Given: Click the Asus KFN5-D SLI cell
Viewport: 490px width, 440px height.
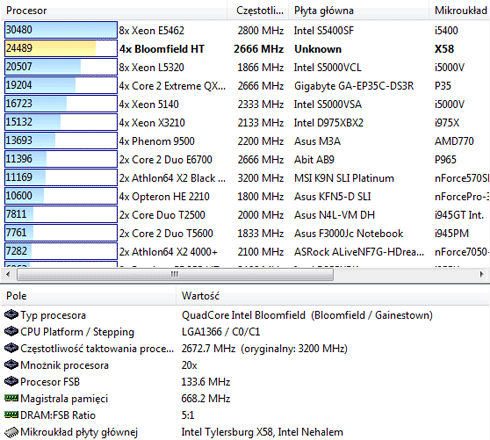Looking at the screenshot, I should point(332,196).
